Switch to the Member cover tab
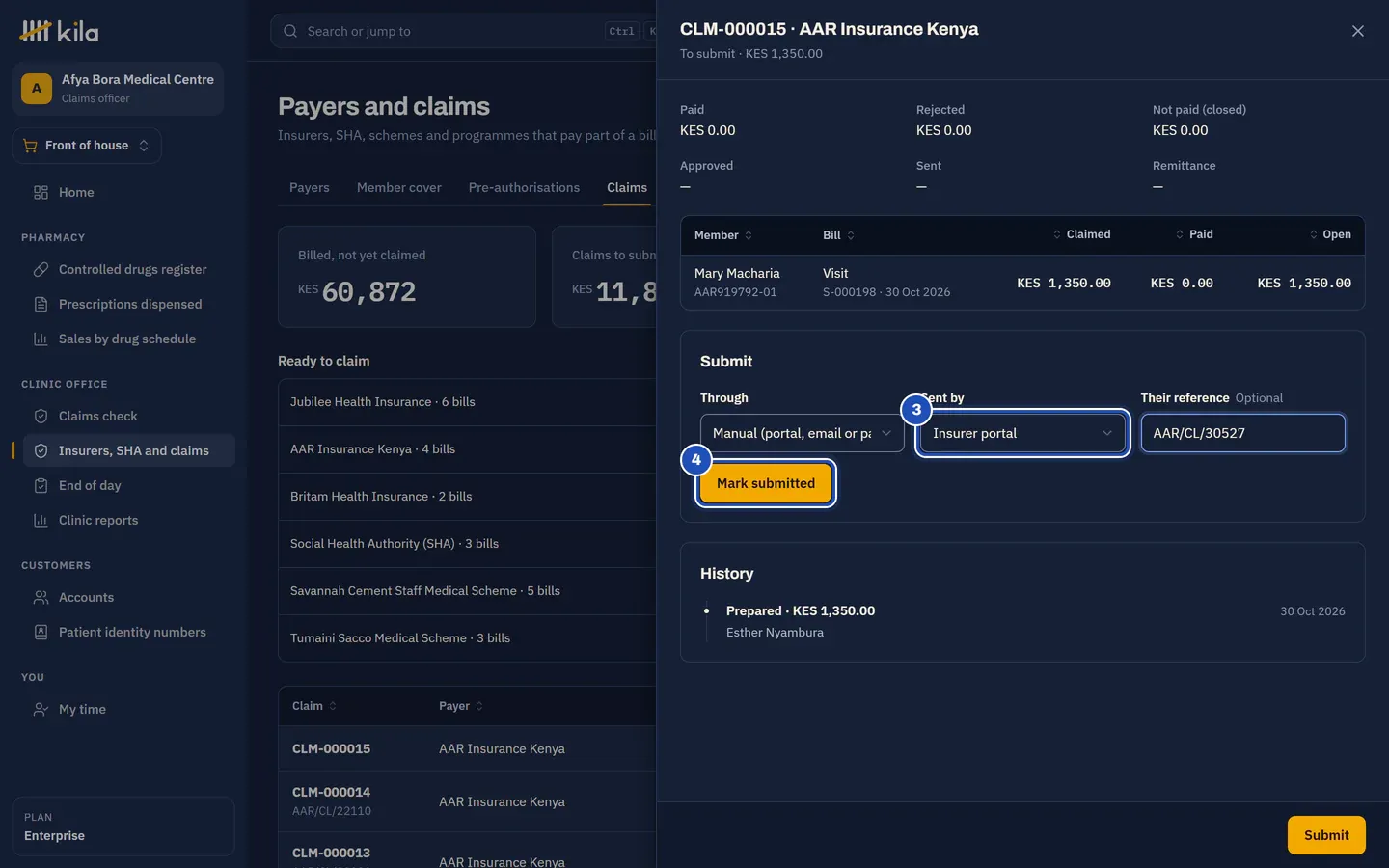The width and height of the screenshot is (1389, 868). click(399, 187)
